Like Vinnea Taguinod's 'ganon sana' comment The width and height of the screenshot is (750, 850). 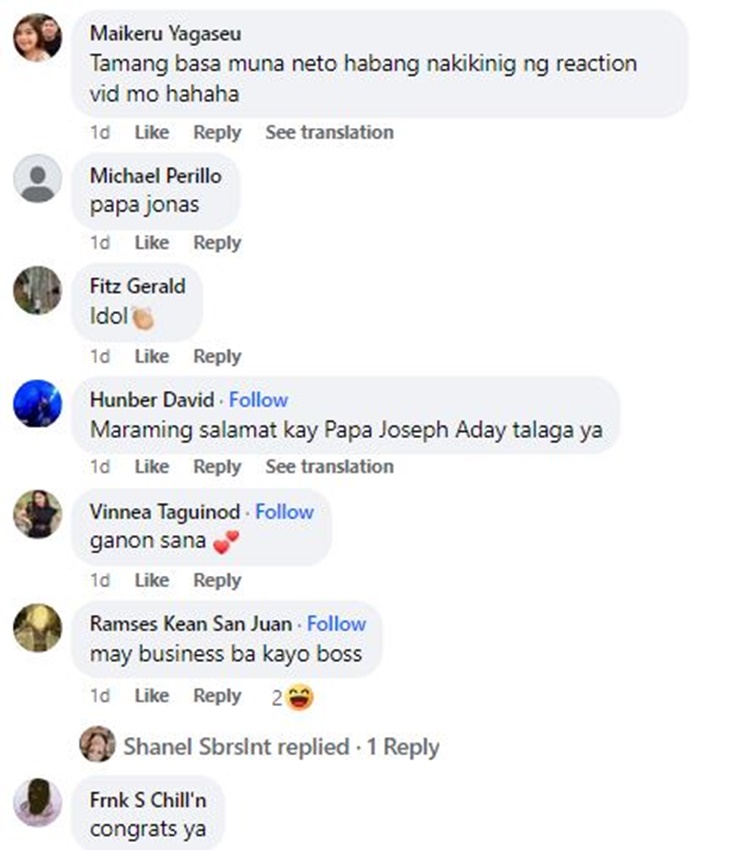coord(152,580)
